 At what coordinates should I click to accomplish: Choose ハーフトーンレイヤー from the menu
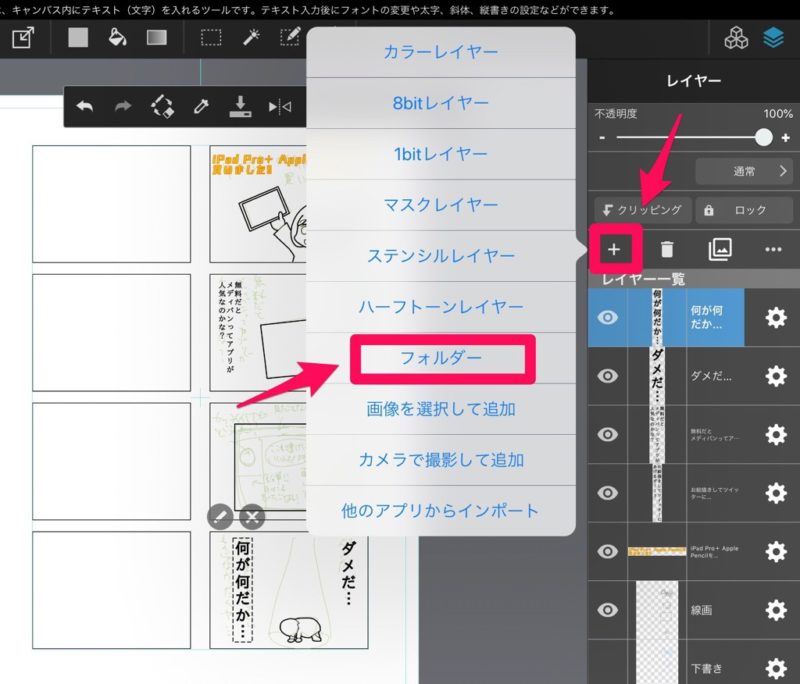tap(441, 307)
